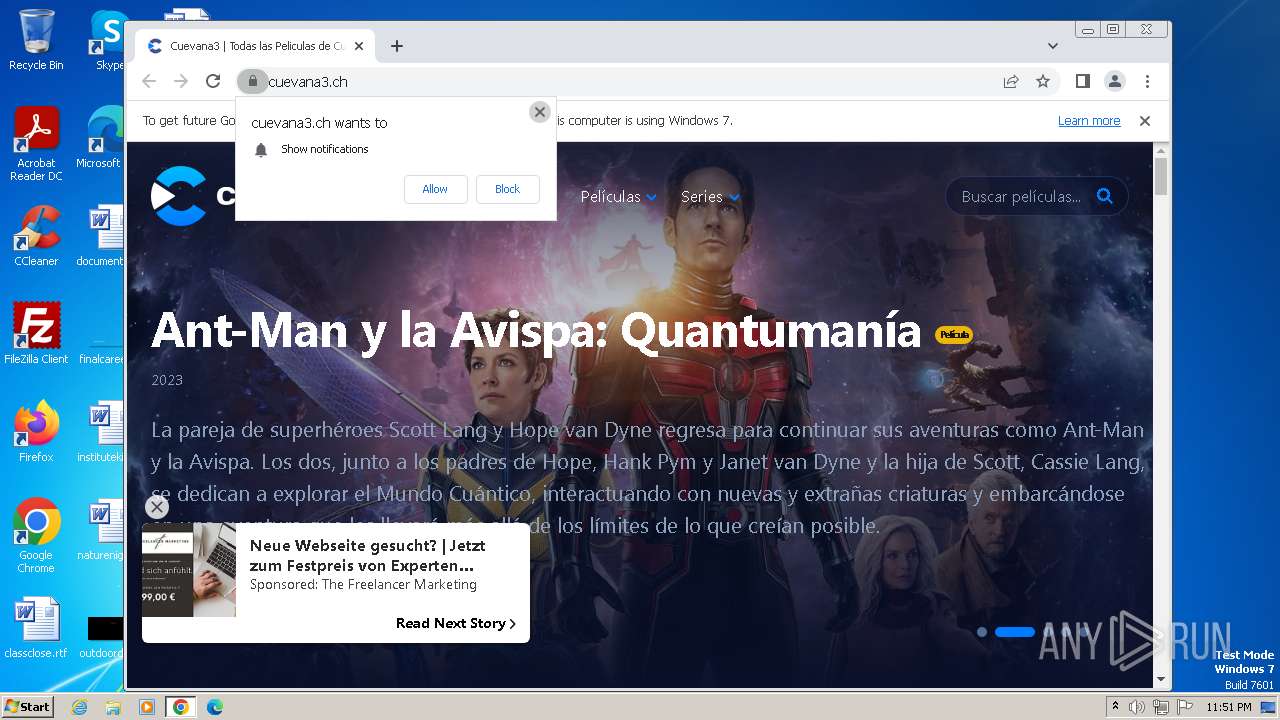This screenshot has width=1280, height=720.
Task: Close the notification permission popup
Action: coord(540,112)
